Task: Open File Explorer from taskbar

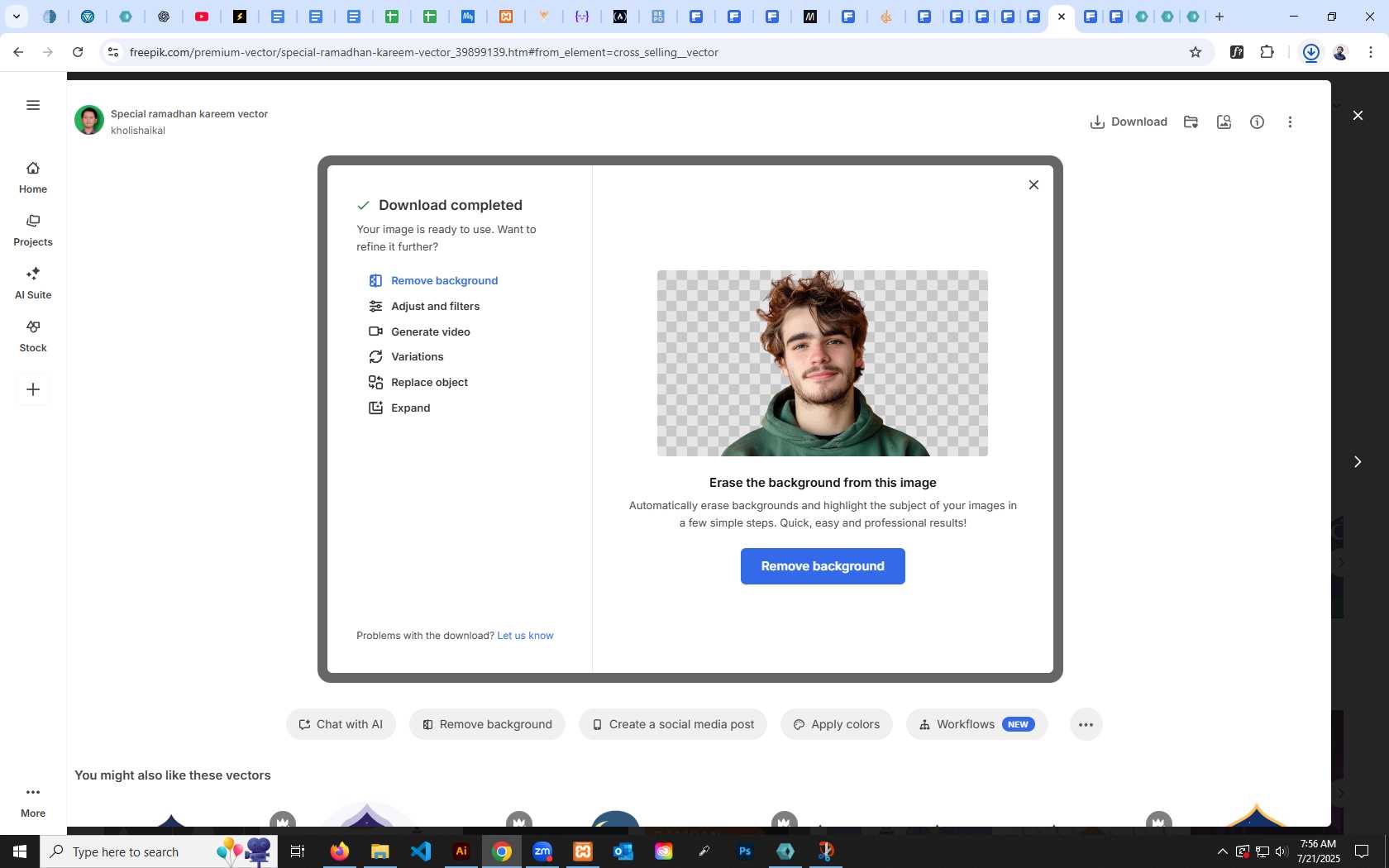Action: point(380,851)
